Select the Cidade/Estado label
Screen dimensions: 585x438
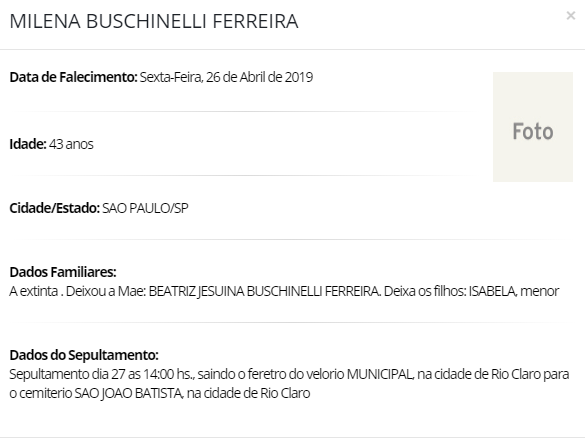tap(54, 208)
